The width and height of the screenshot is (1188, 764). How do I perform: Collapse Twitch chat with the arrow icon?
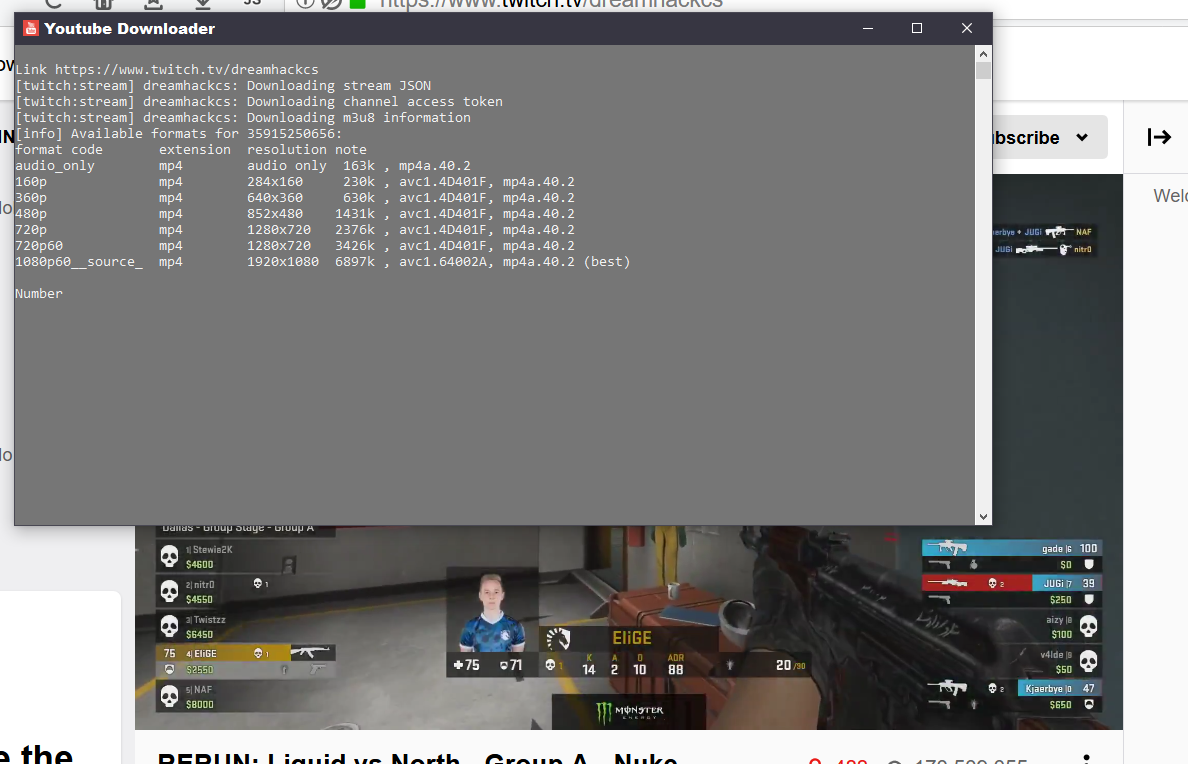click(1158, 137)
